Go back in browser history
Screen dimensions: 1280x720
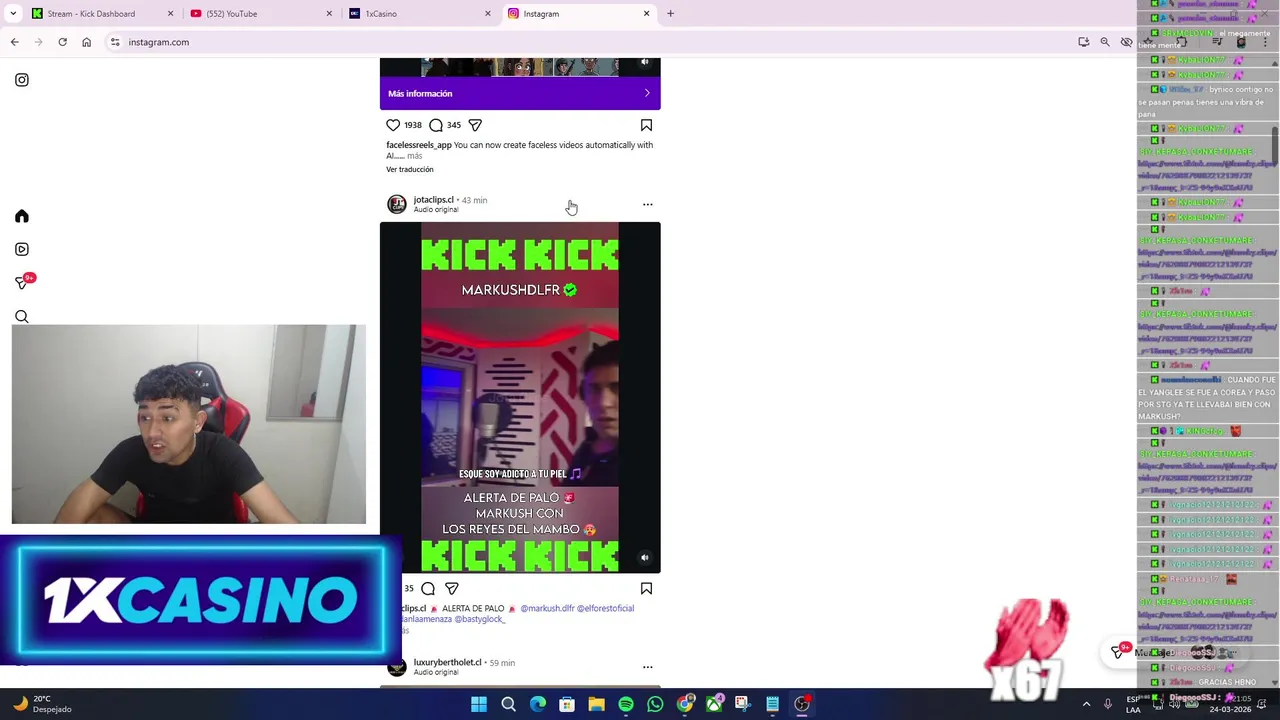(14, 42)
